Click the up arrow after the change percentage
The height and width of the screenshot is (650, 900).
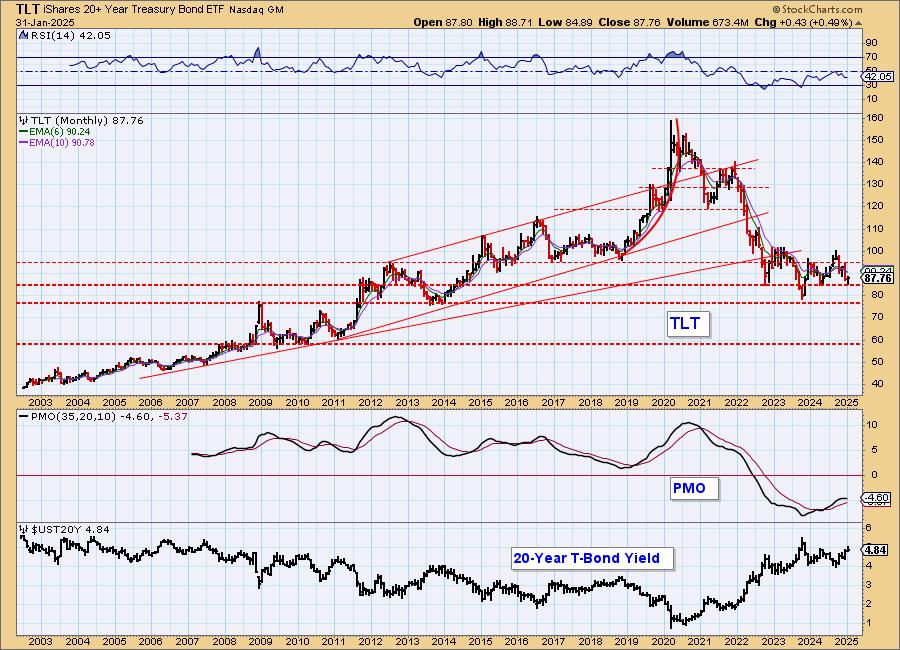click(859, 23)
